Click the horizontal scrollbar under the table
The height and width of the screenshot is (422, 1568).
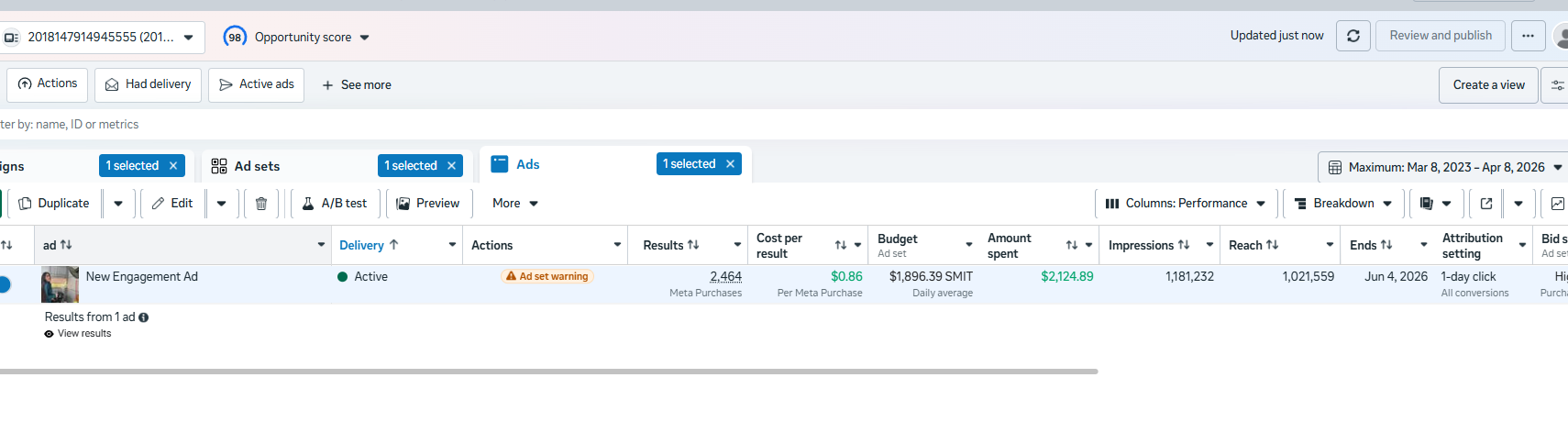[548, 372]
